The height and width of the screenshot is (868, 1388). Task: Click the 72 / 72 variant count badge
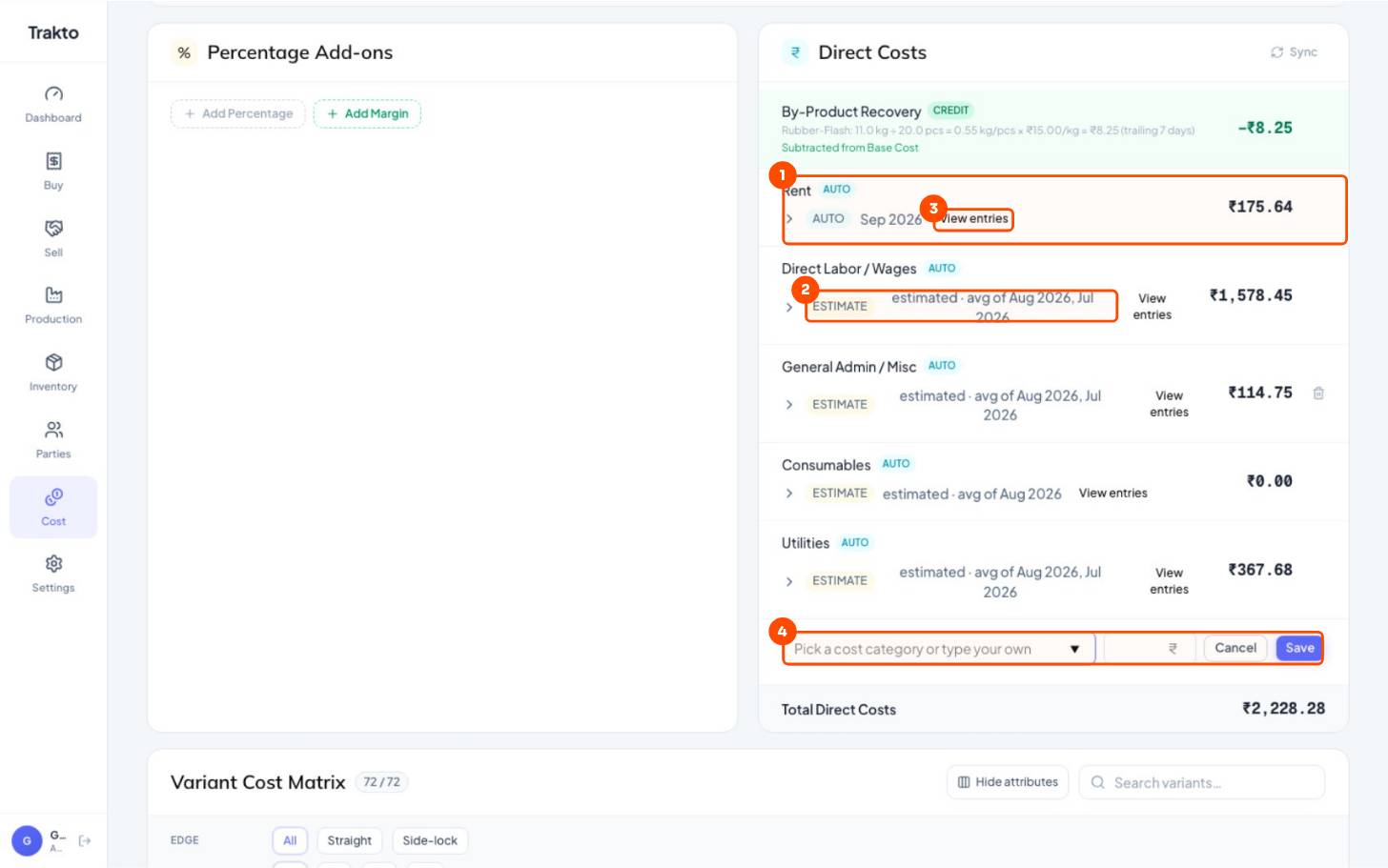coord(381,782)
